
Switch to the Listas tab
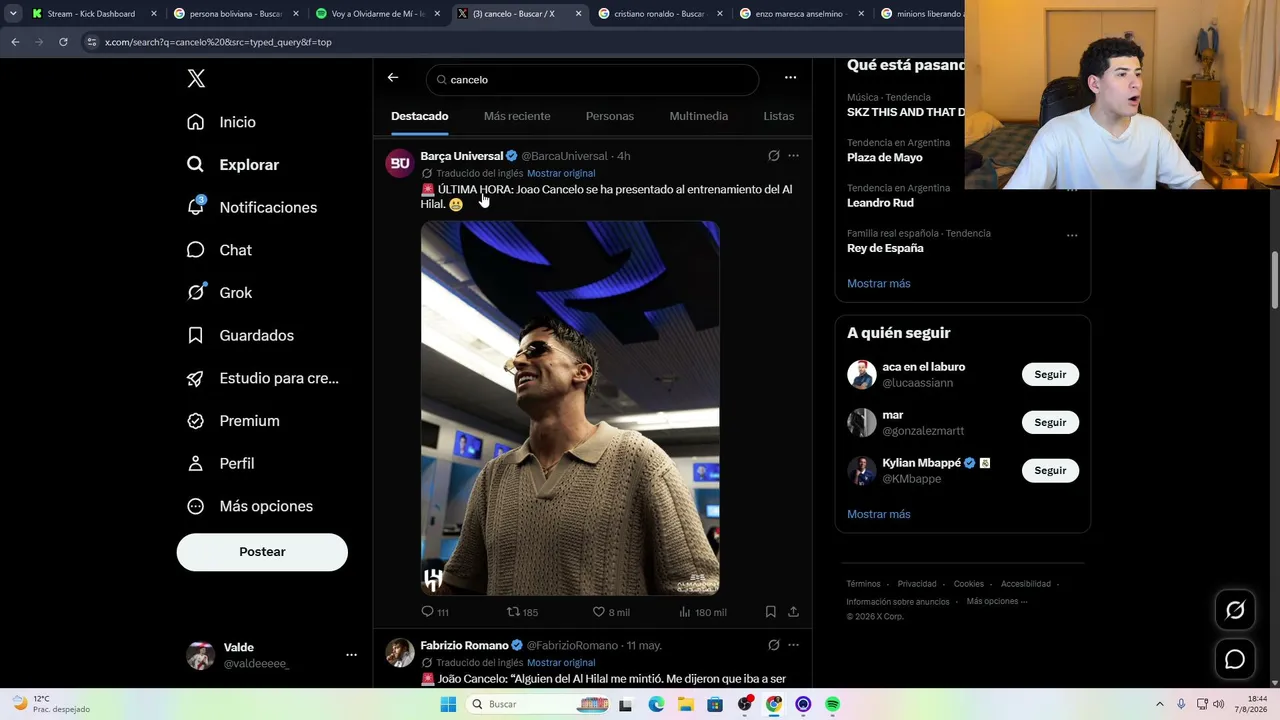pyautogui.click(x=779, y=116)
